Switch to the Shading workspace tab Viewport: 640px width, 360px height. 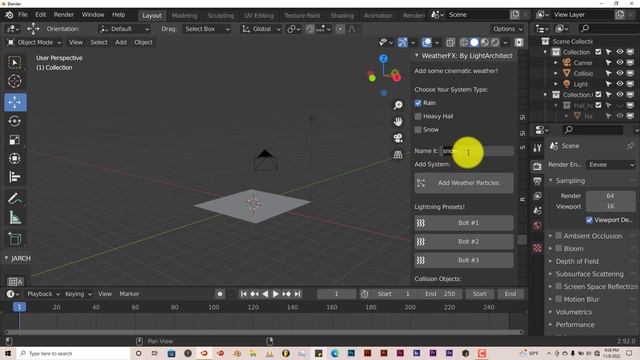pyautogui.click(x=342, y=16)
